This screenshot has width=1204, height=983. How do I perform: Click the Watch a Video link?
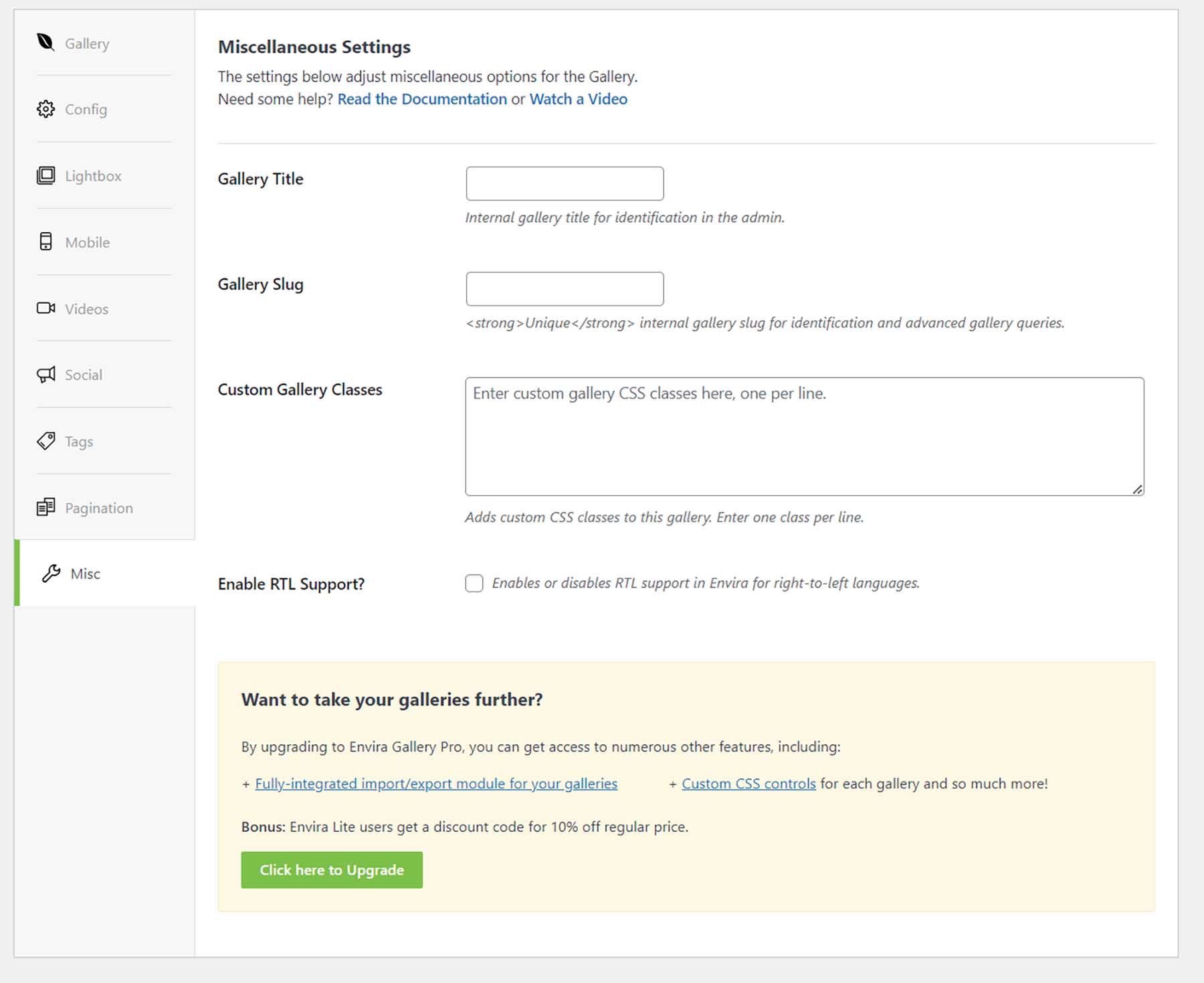tap(578, 99)
